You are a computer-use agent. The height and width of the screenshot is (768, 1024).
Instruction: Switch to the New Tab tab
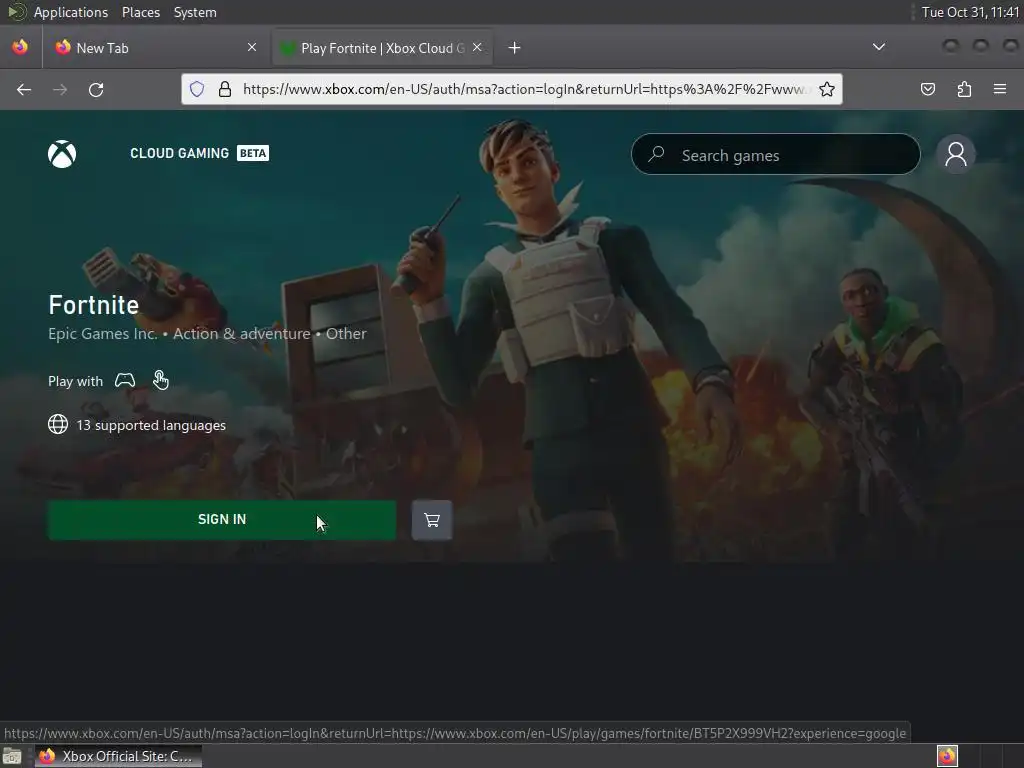155,48
